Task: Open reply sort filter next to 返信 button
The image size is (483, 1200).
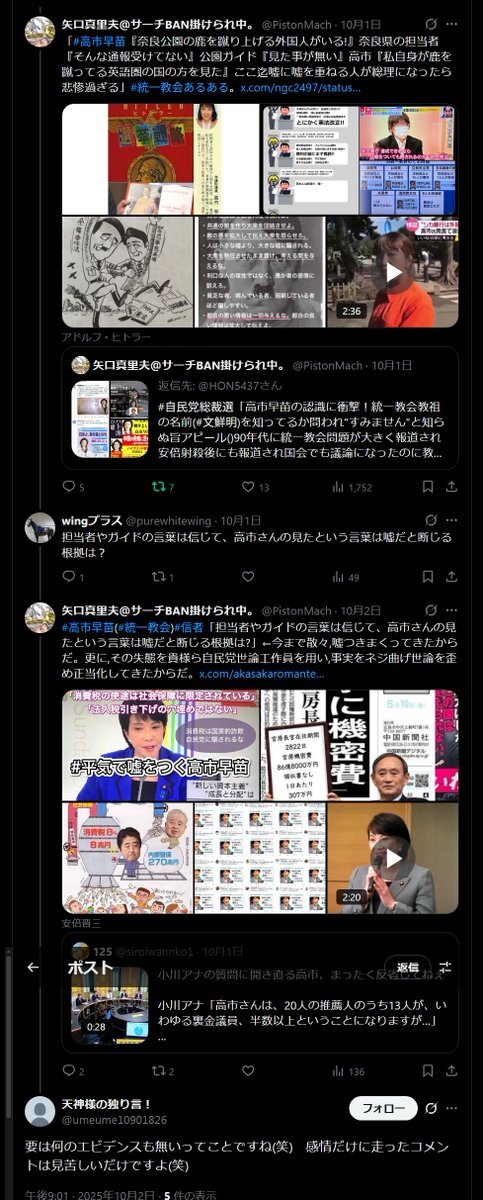Action: 446,967
